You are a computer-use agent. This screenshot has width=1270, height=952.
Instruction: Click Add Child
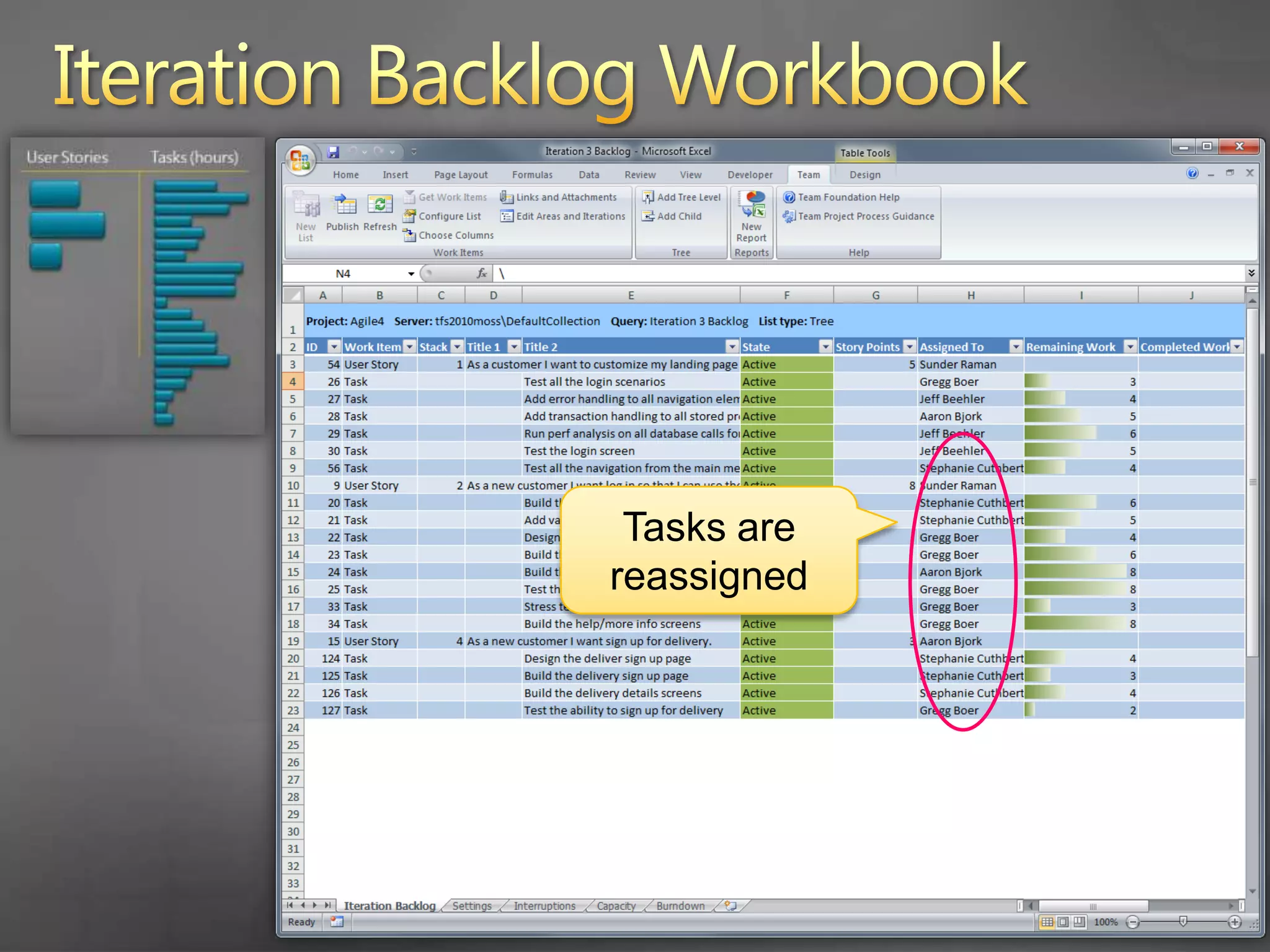pyautogui.click(x=672, y=216)
